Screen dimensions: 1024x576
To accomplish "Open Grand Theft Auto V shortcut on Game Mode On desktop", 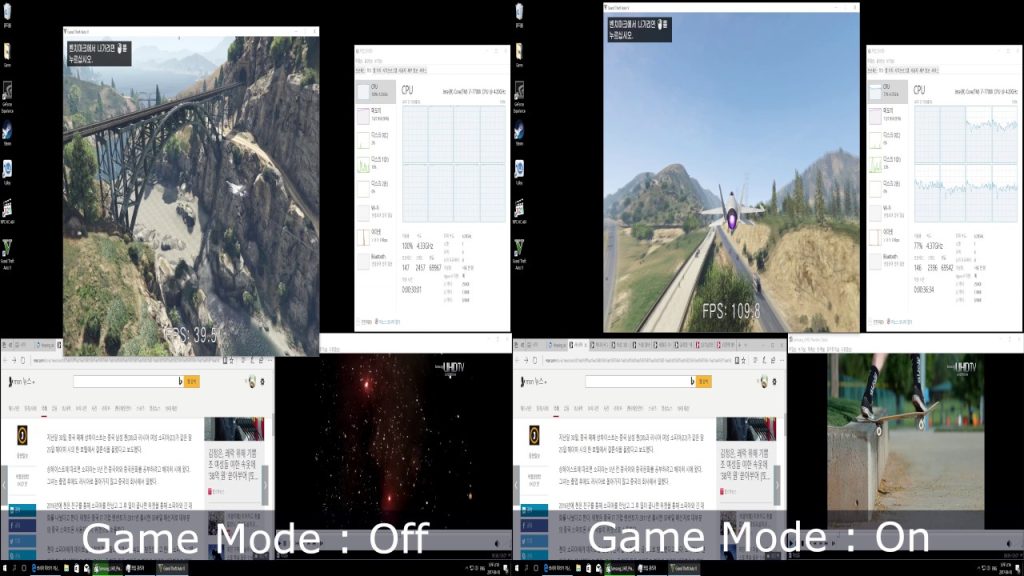I will point(519,245).
